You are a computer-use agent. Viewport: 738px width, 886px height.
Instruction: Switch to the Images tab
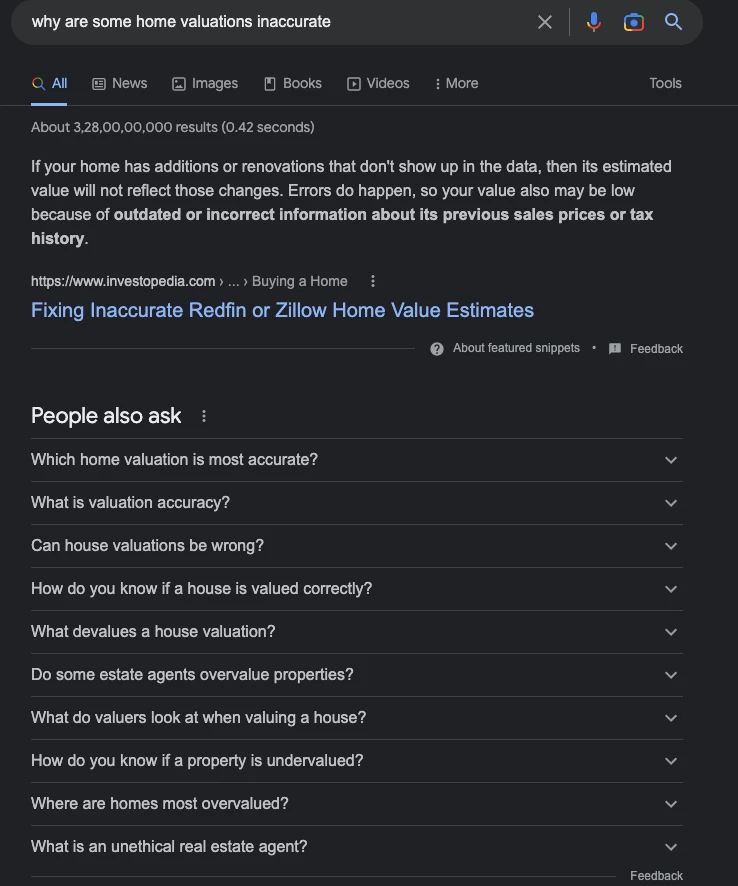[x=205, y=84]
